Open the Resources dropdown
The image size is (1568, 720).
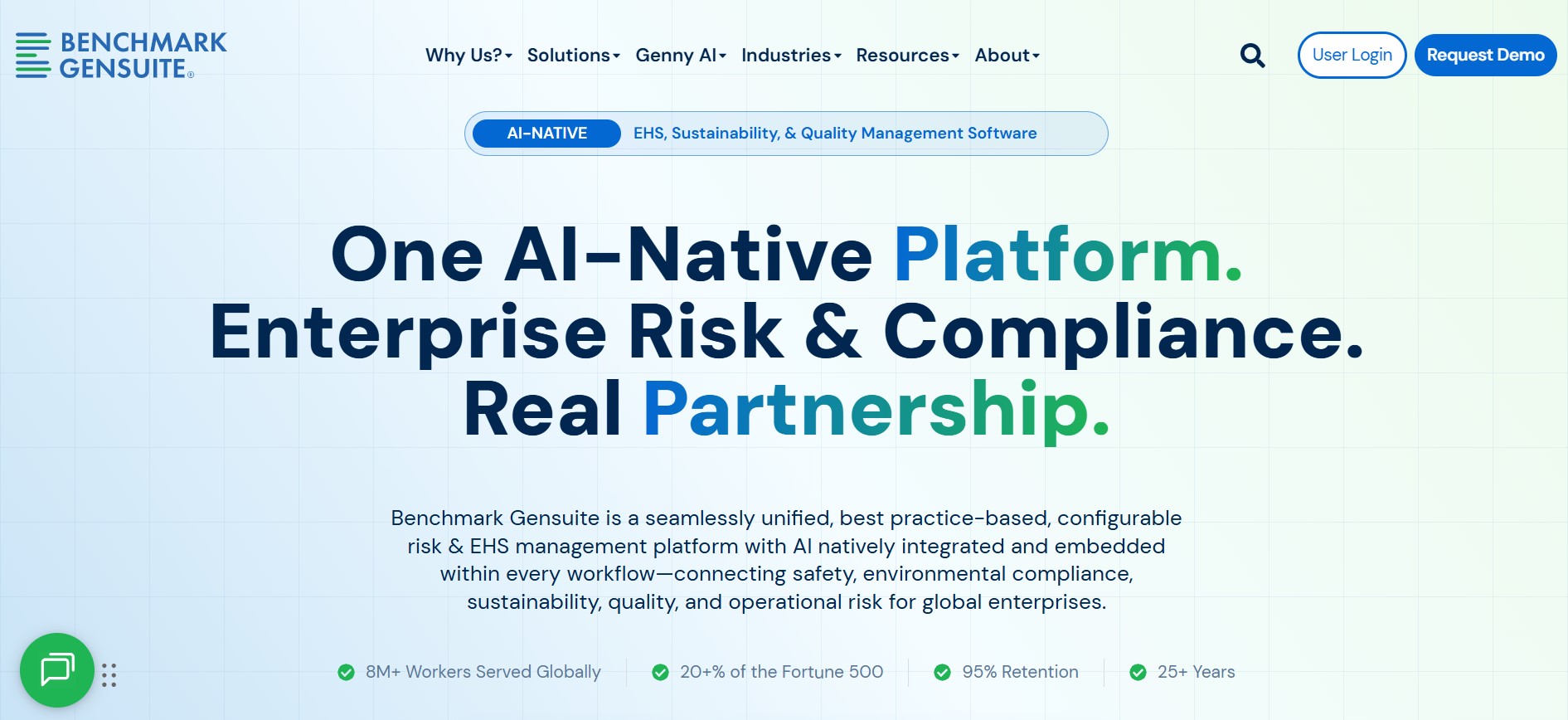point(907,56)
